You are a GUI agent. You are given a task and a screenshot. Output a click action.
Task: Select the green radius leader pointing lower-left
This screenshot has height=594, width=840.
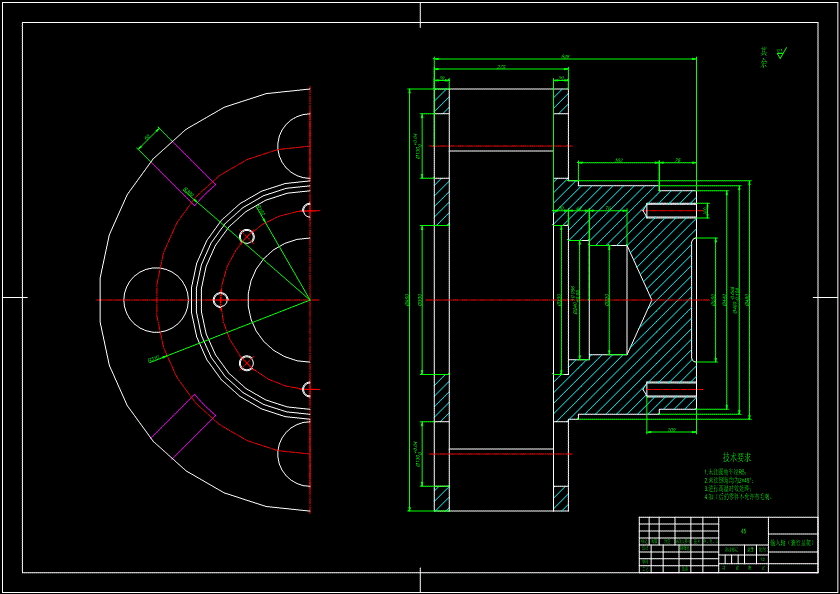pyautogui.click(x=230, y=332)
